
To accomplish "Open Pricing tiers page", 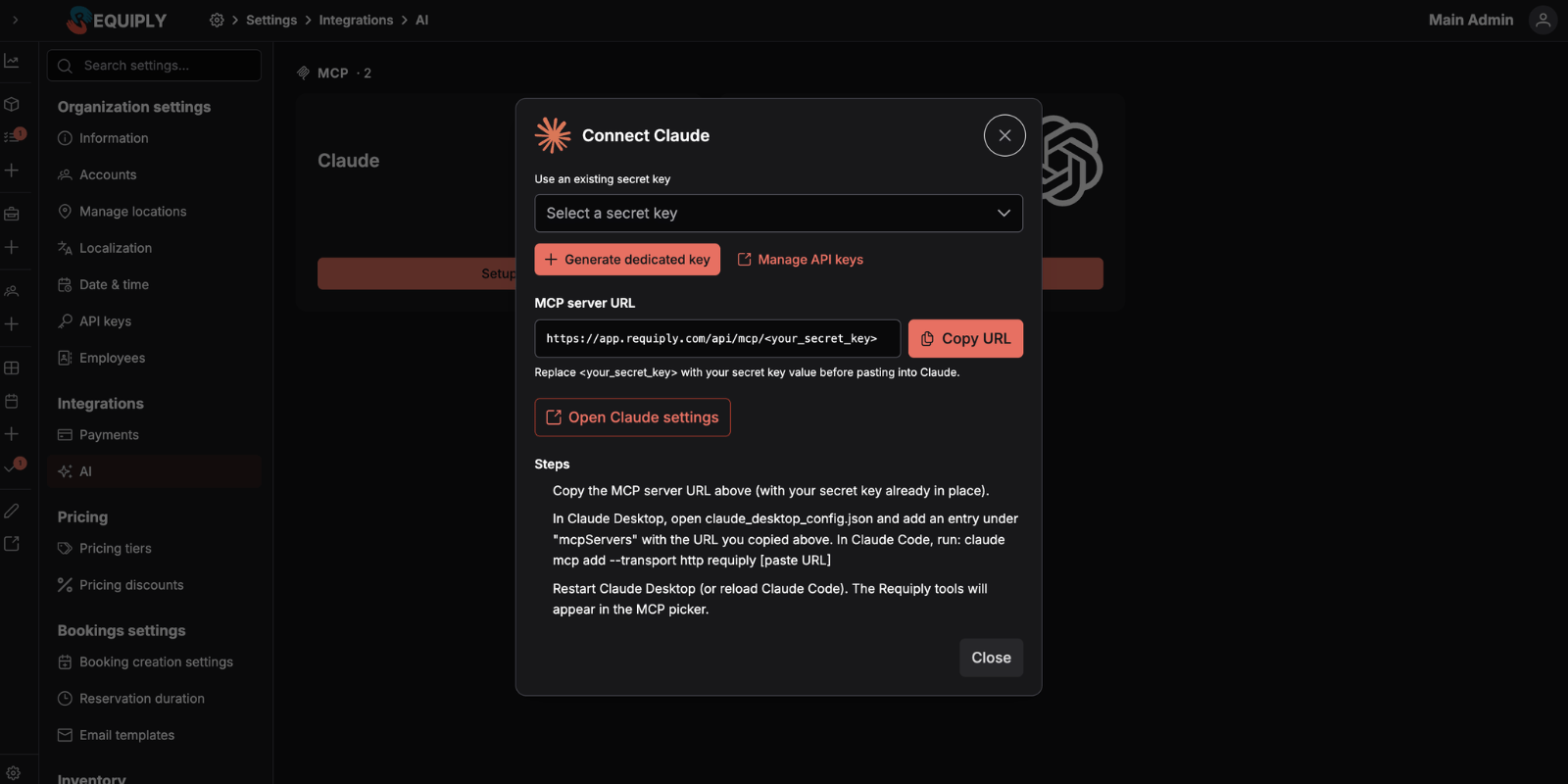I will pos(154,549).
